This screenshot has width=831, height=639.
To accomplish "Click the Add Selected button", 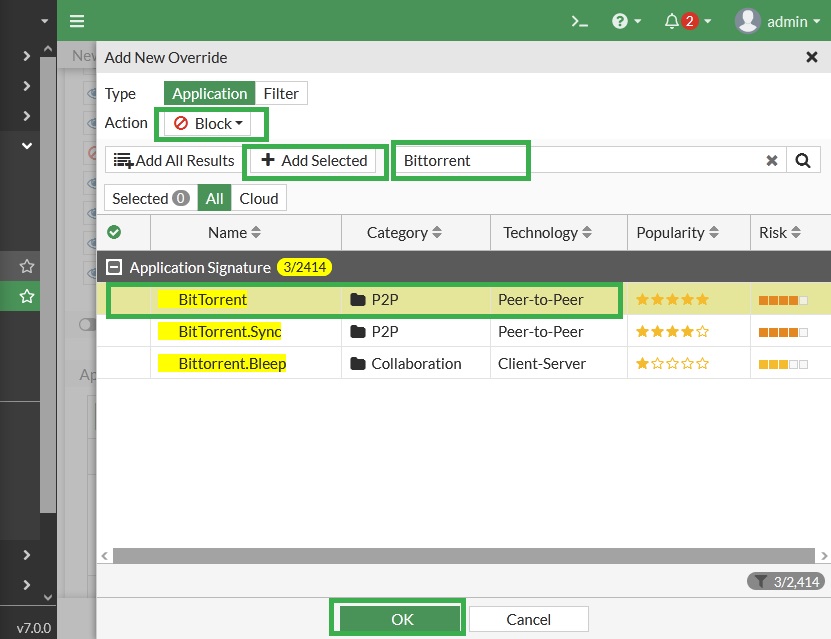I will (314, 161).
